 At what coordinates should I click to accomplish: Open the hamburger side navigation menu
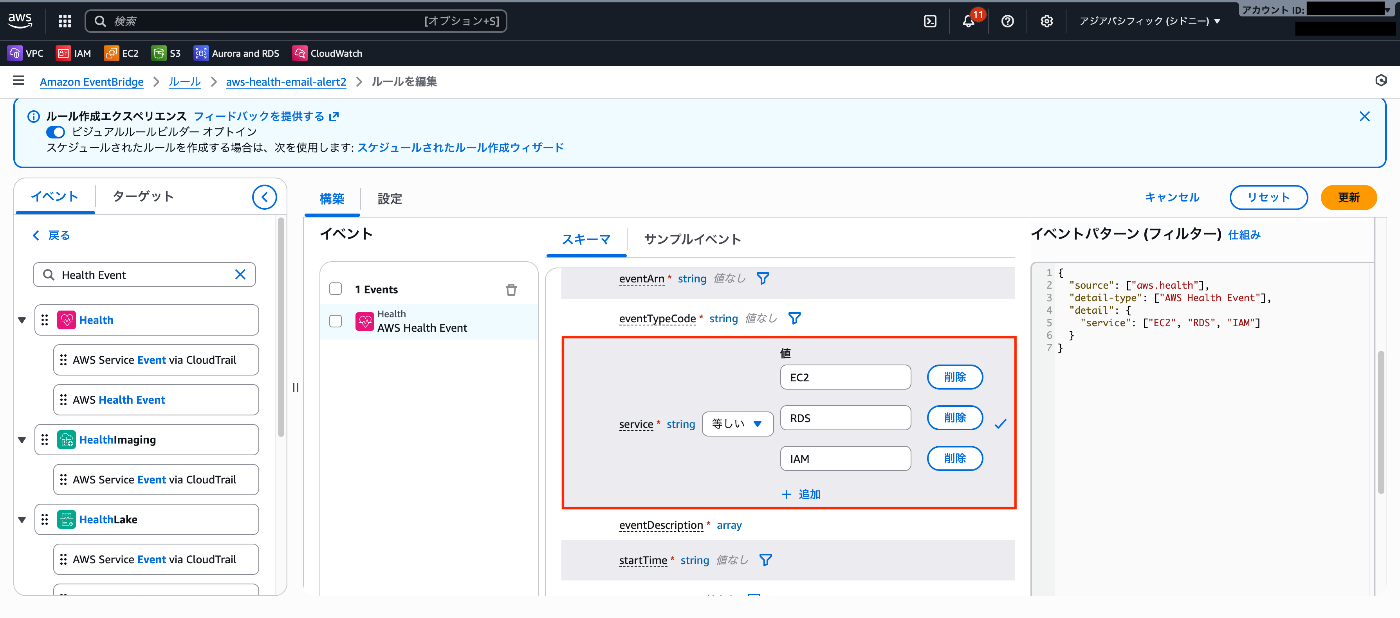click(x=18, y=81)
